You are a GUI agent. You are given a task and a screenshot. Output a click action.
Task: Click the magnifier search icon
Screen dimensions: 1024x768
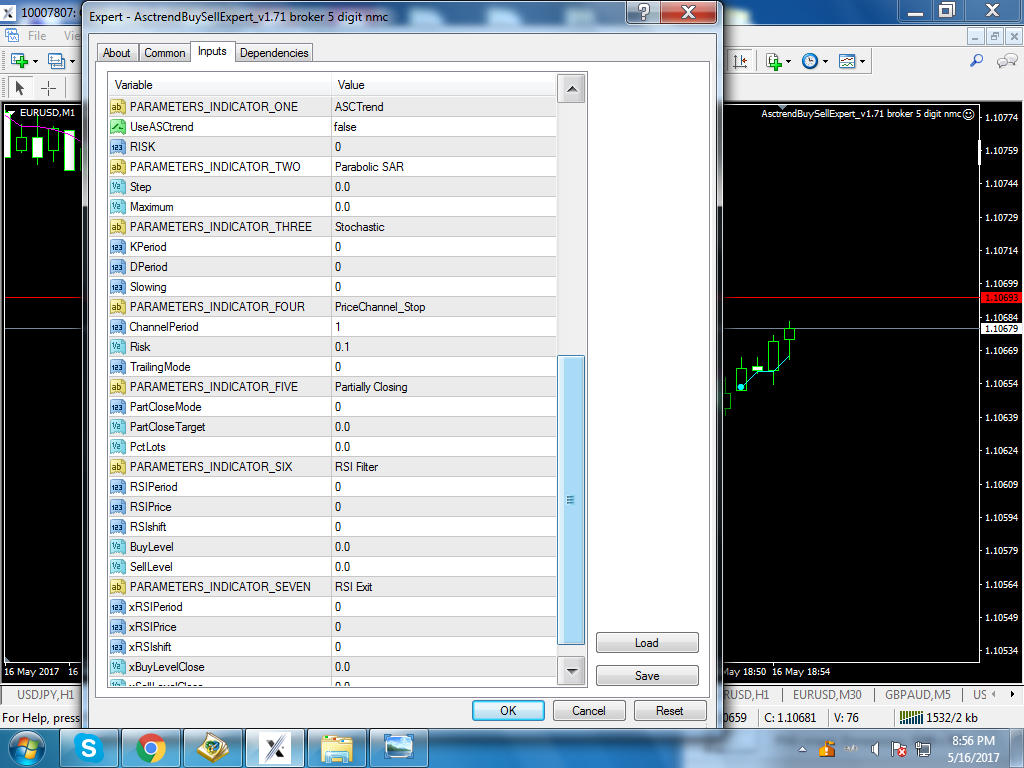976,61
